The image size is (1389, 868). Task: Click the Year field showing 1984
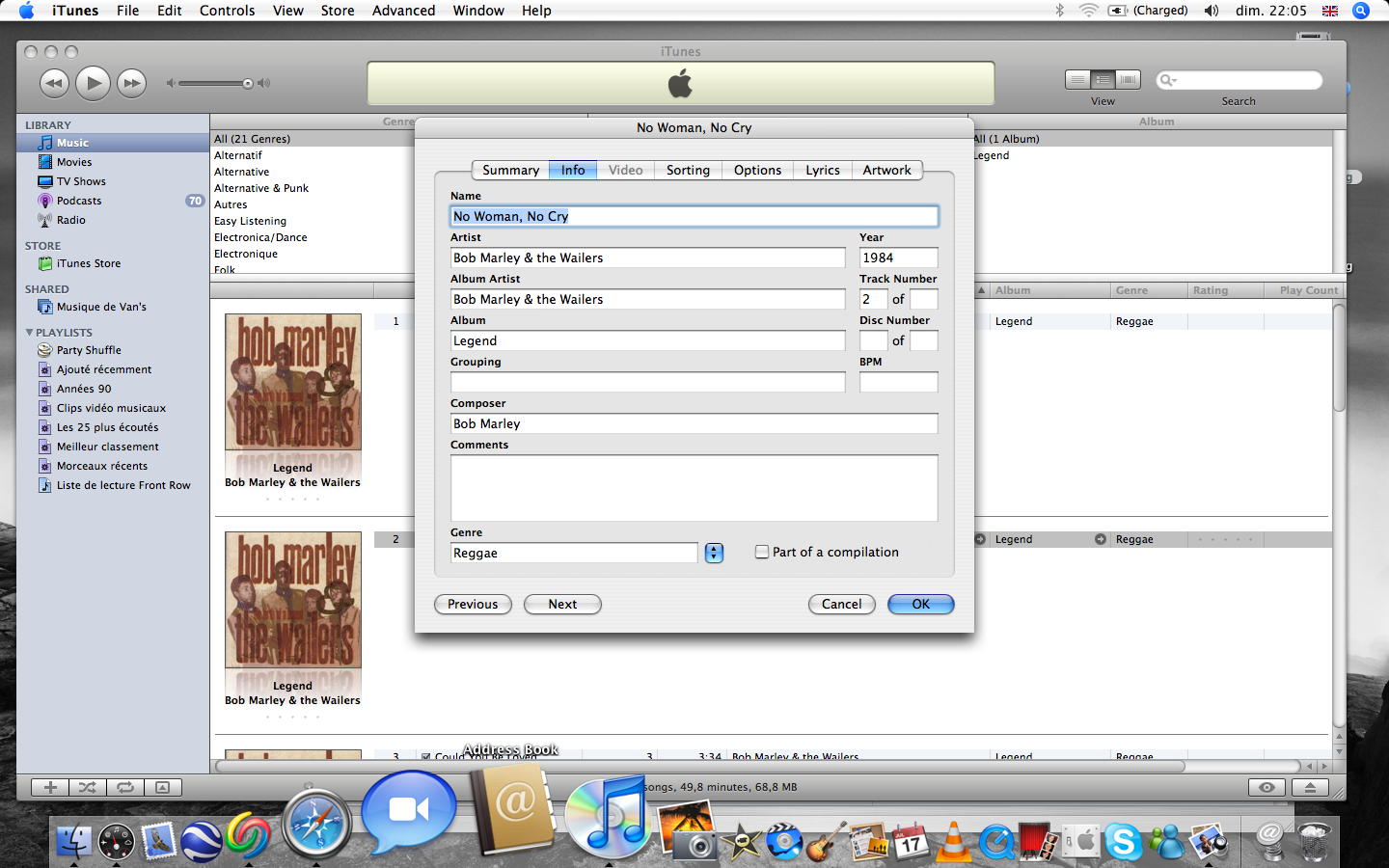tap(898, 258)
